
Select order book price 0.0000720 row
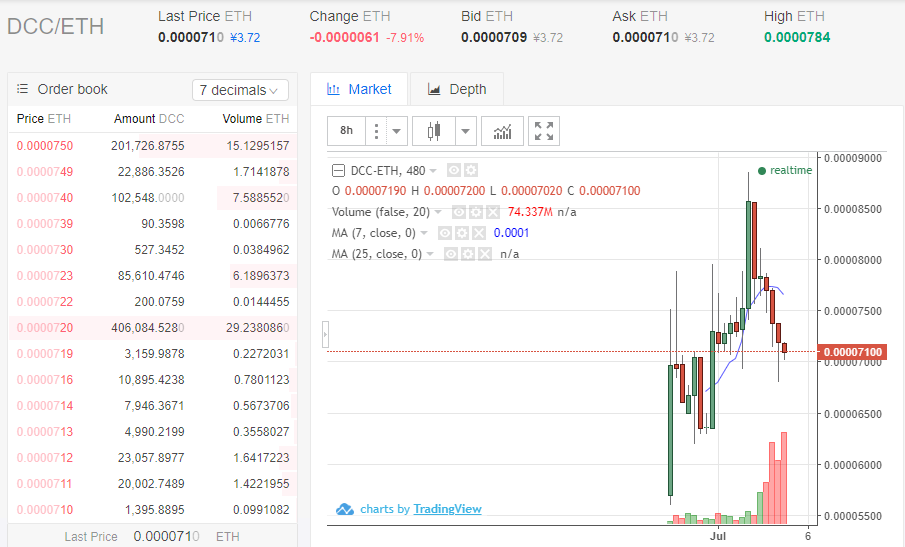coord(152,328)
